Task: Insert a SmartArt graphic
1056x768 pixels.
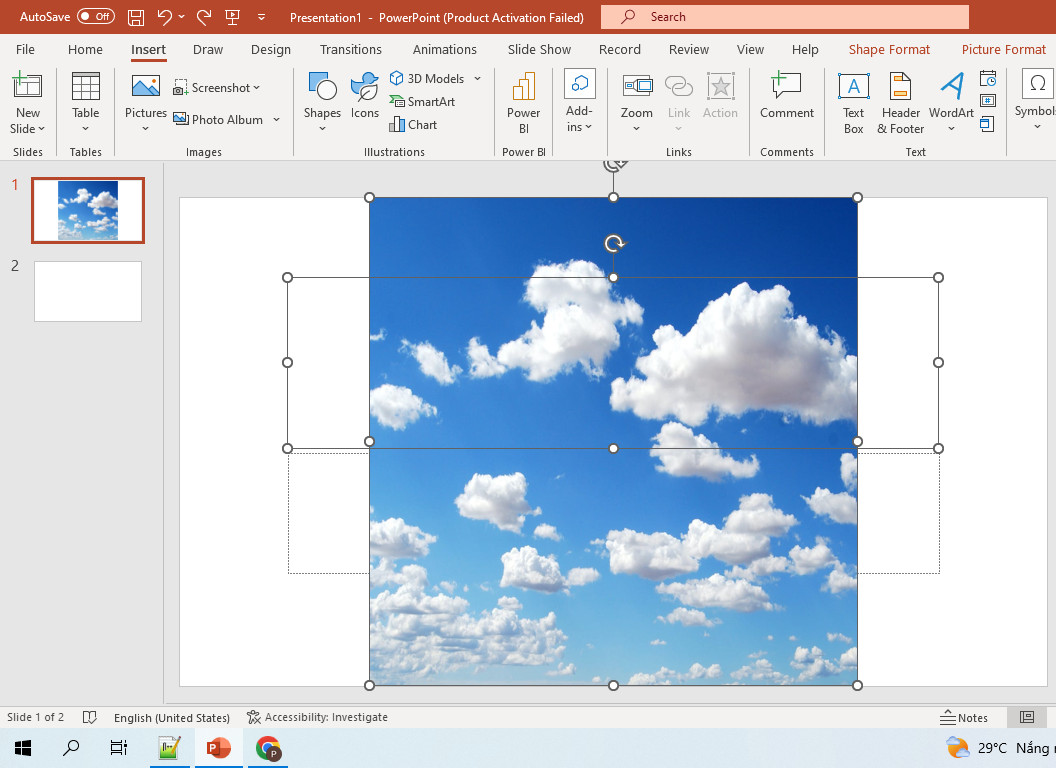Action: tap(422, 101)
